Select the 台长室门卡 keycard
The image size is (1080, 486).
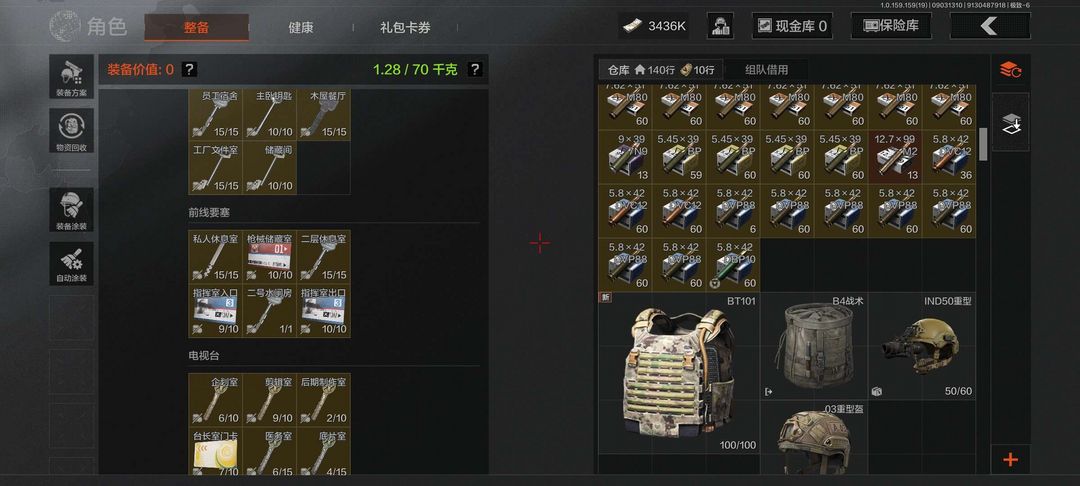(215, 452)
